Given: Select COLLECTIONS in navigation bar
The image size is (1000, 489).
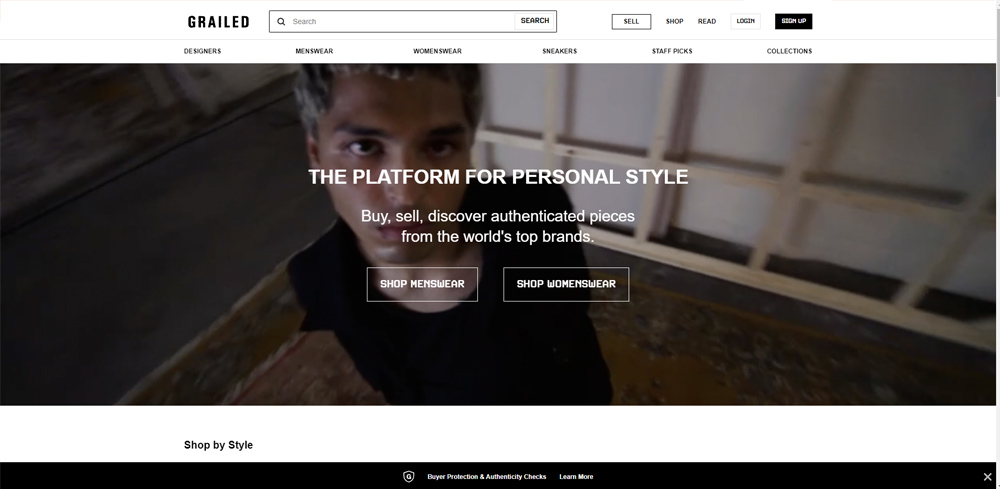Looking at the screenshot, I should coord(789,51).
